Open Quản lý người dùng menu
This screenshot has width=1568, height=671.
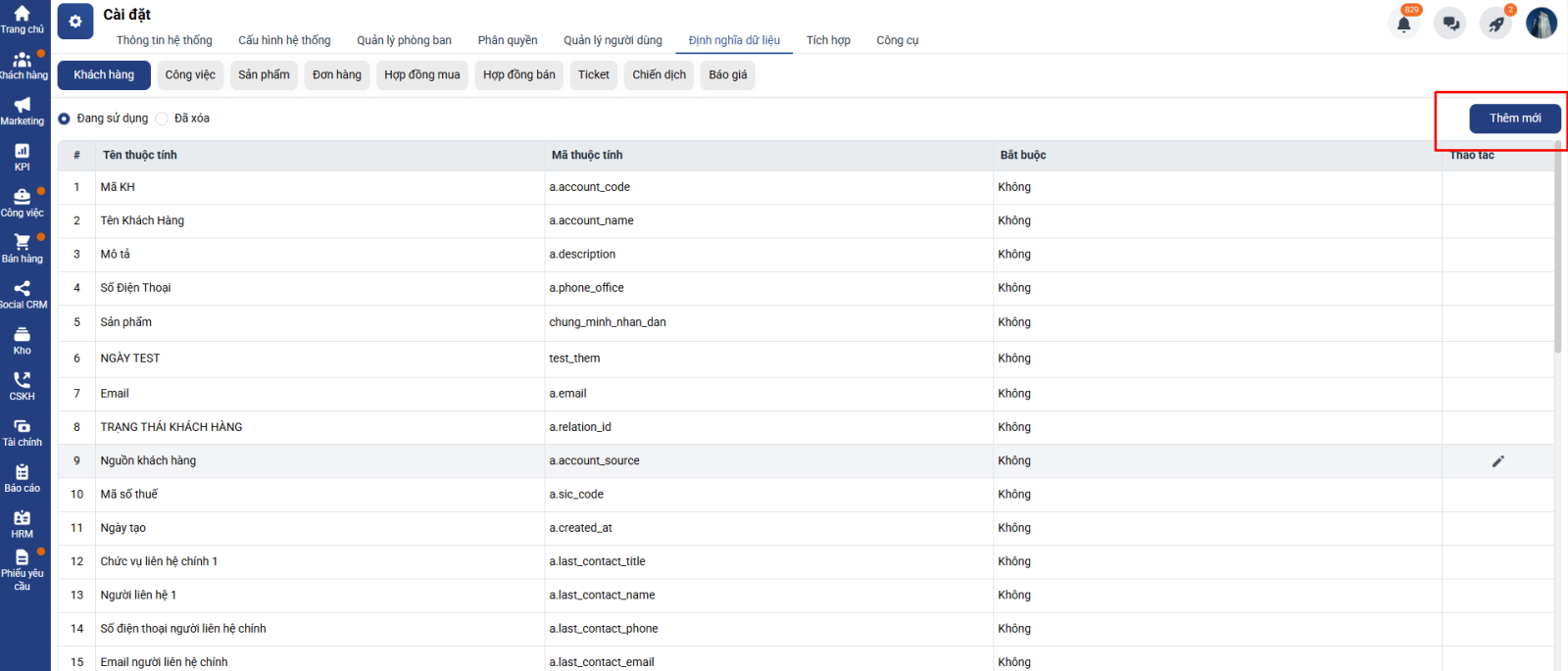612,40
